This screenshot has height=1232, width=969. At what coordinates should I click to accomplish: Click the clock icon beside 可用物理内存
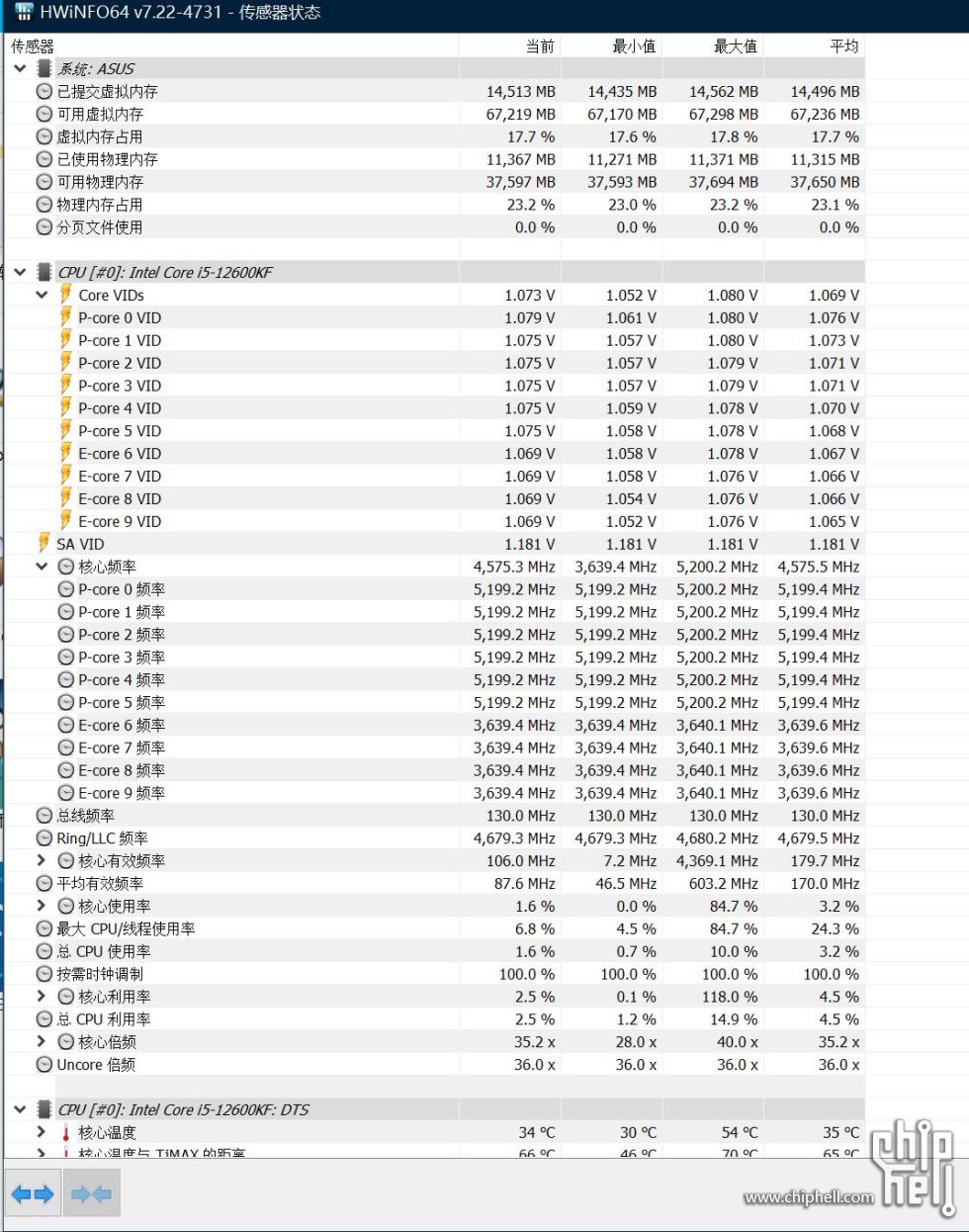click(44, 182)
